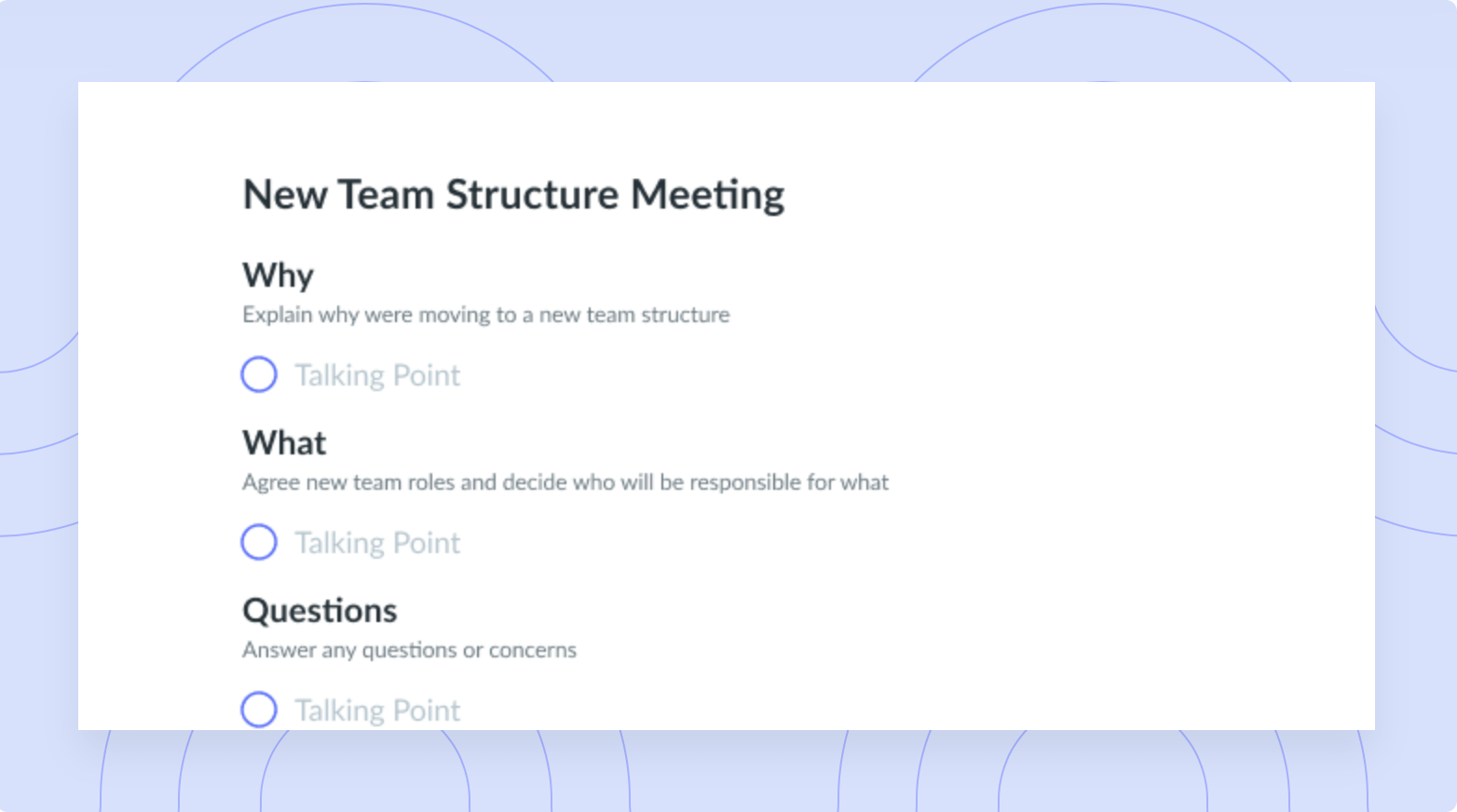1457x812 pixels.
Task: Check the Talking Point circle under What
Action: click(259, 542)
